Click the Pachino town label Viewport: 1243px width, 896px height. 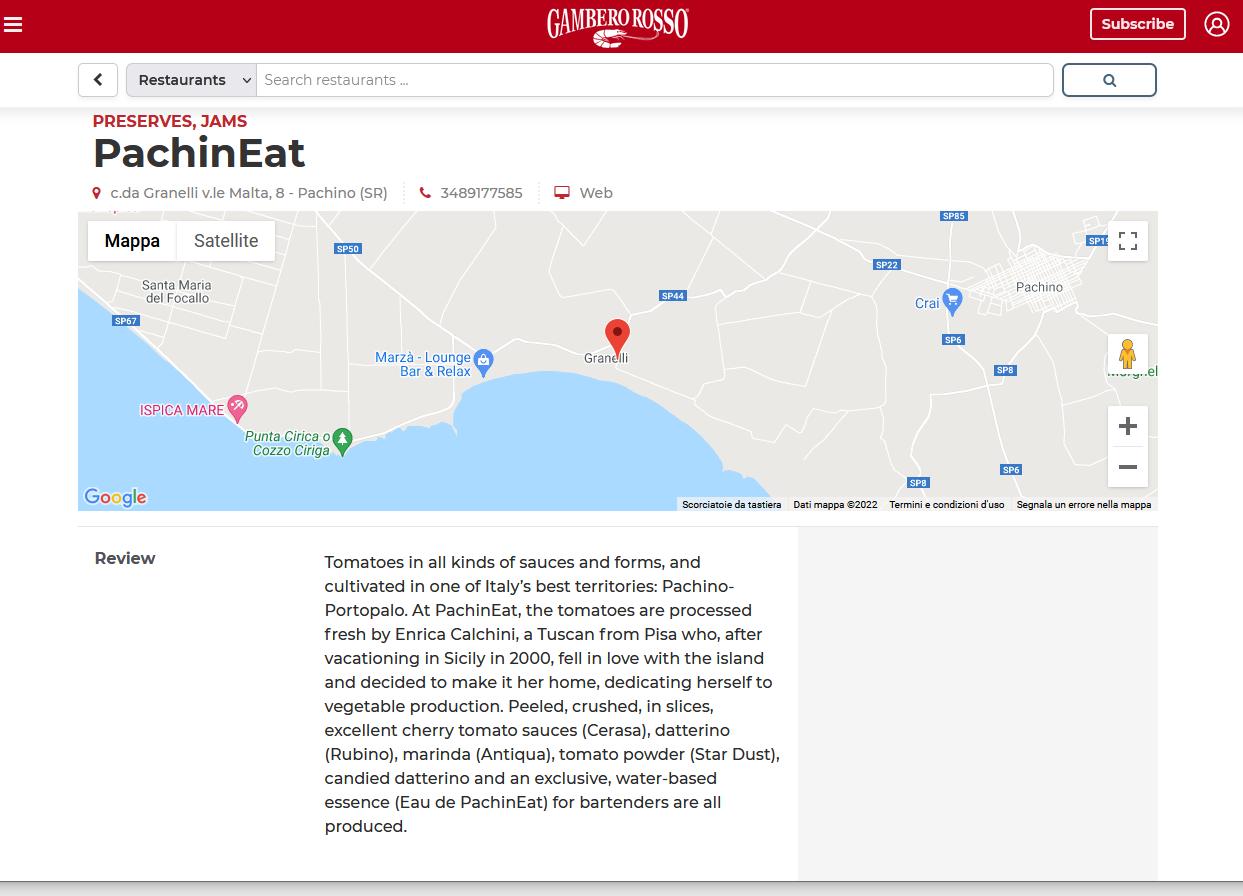point(1039,287)
